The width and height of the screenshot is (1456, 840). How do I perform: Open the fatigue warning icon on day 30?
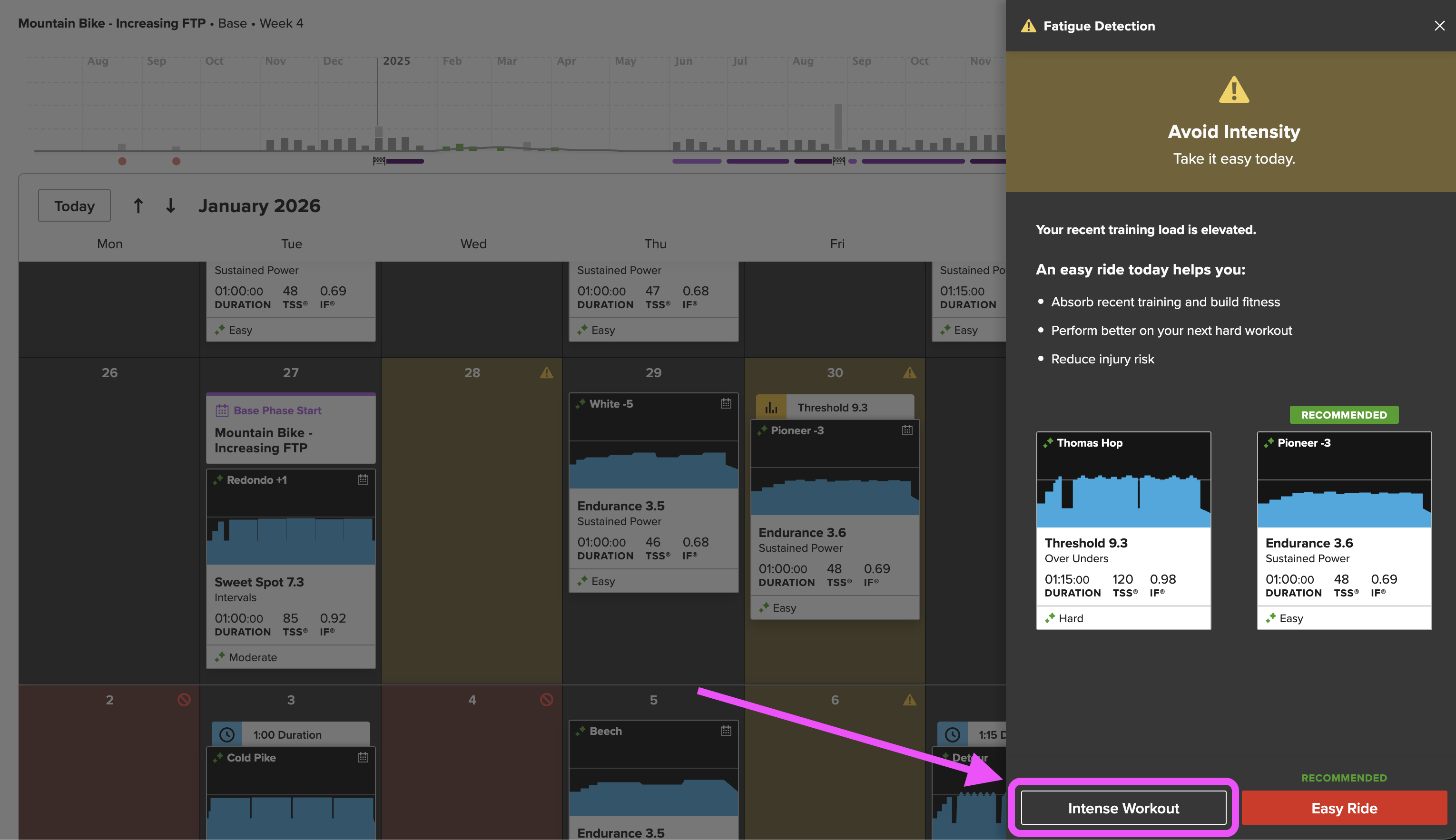pos(909,373)
